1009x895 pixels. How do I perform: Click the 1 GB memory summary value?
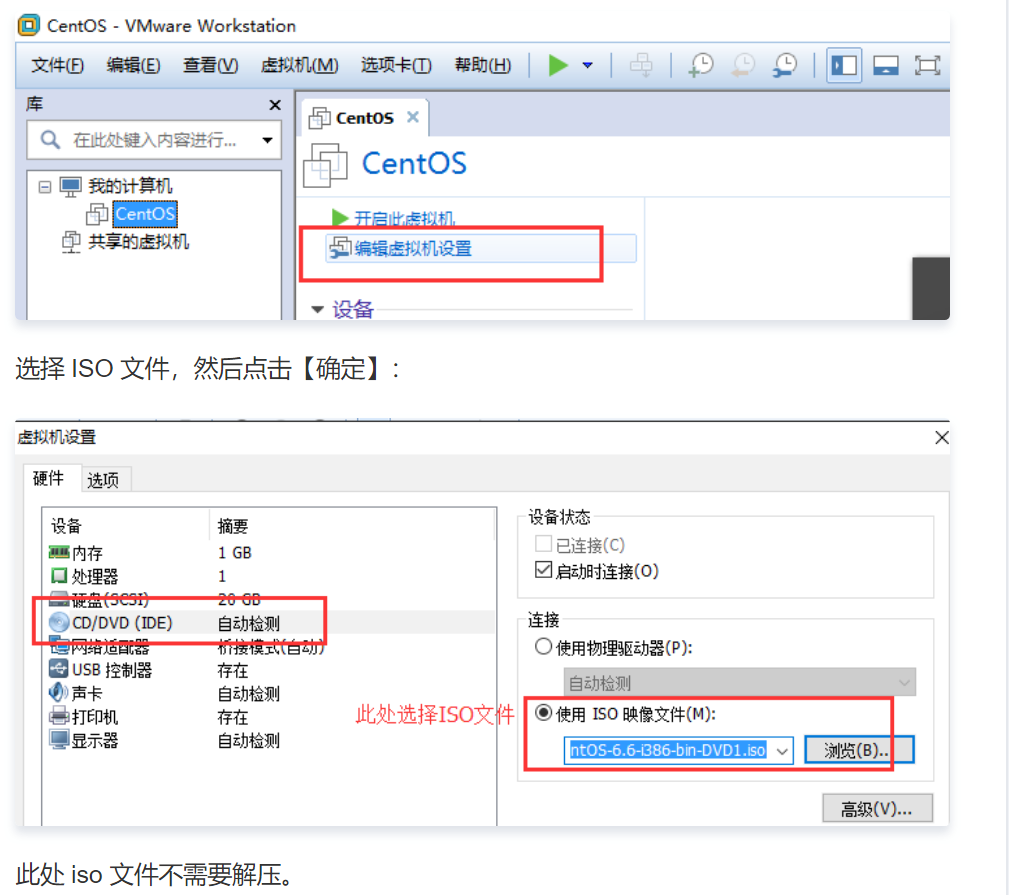coord(234,553)
